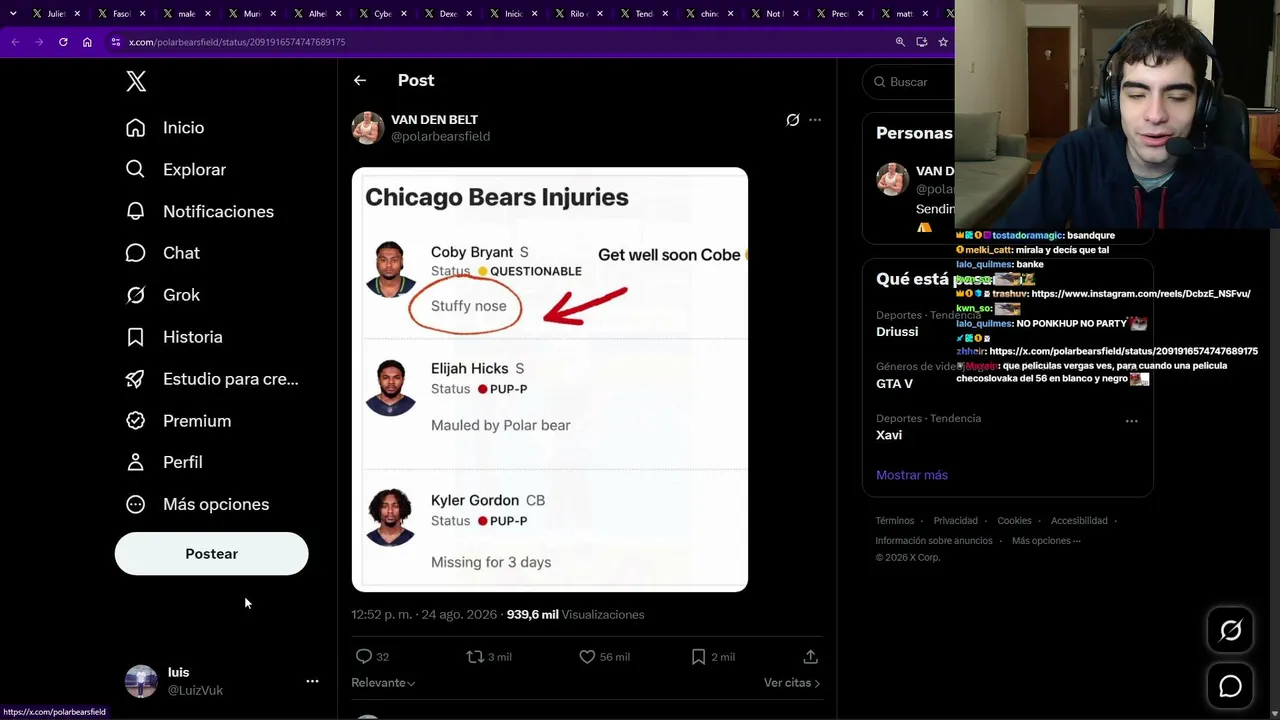Screen dimensions: 1280x720
Task: Go to Inicio in the sidebar
Action: (x=165, y=128)
